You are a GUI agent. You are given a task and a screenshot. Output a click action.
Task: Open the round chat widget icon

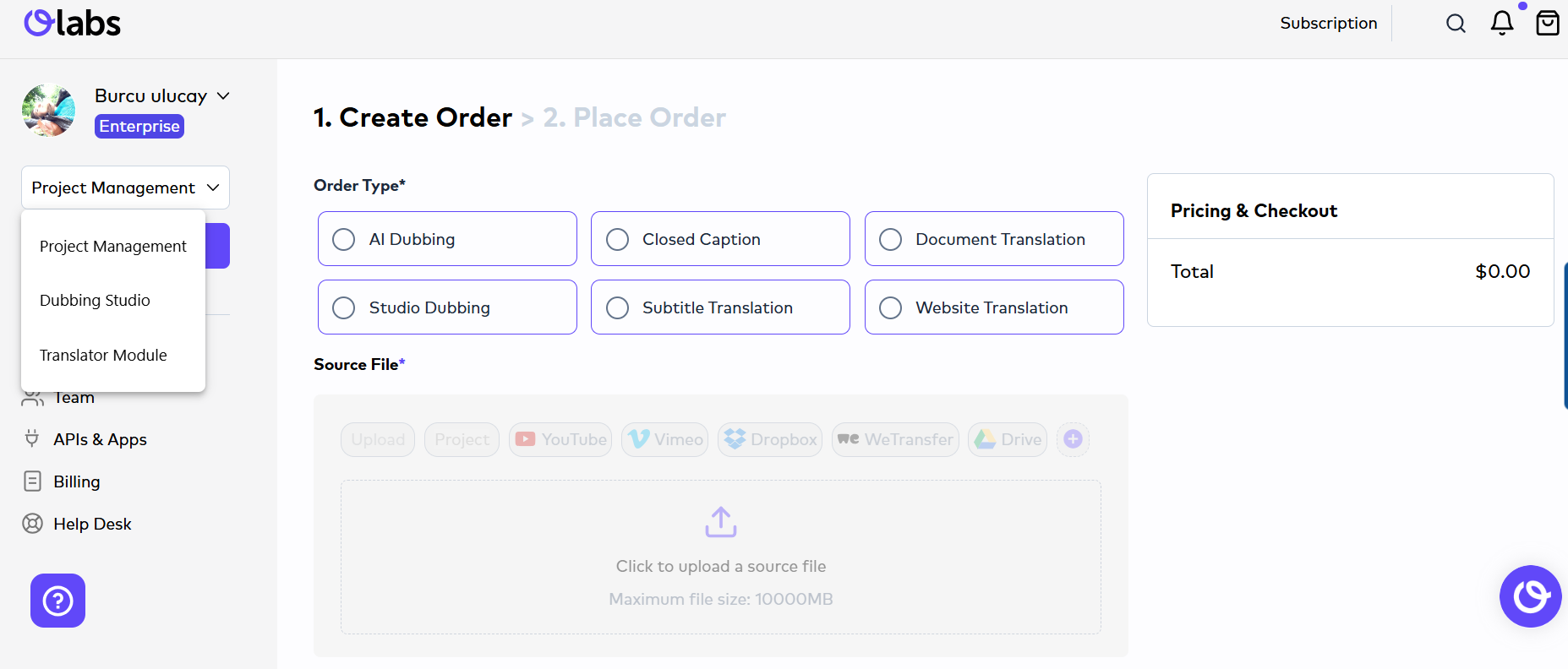[x=1530, y=596]
